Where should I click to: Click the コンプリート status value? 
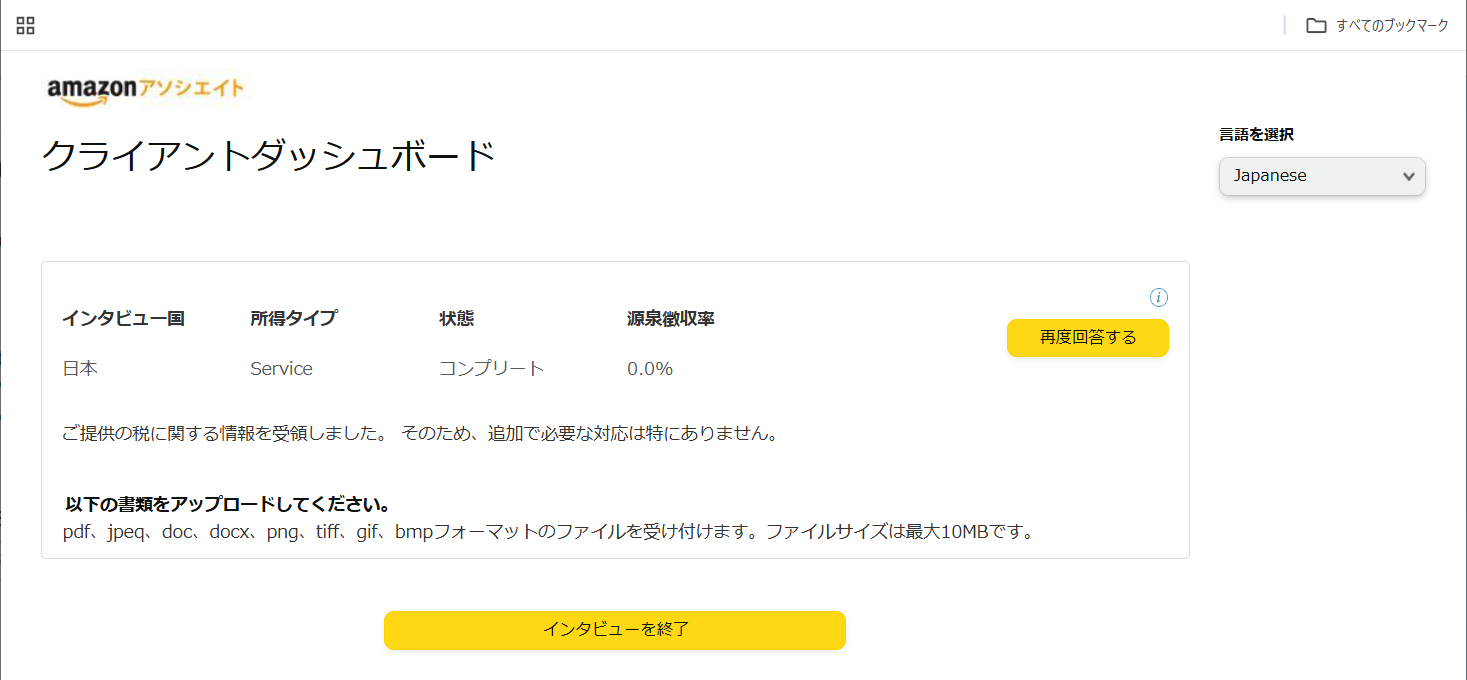tap(492, 369)
